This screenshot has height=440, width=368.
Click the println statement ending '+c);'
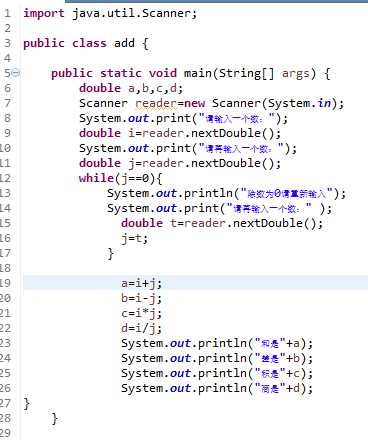pos(217,374)
